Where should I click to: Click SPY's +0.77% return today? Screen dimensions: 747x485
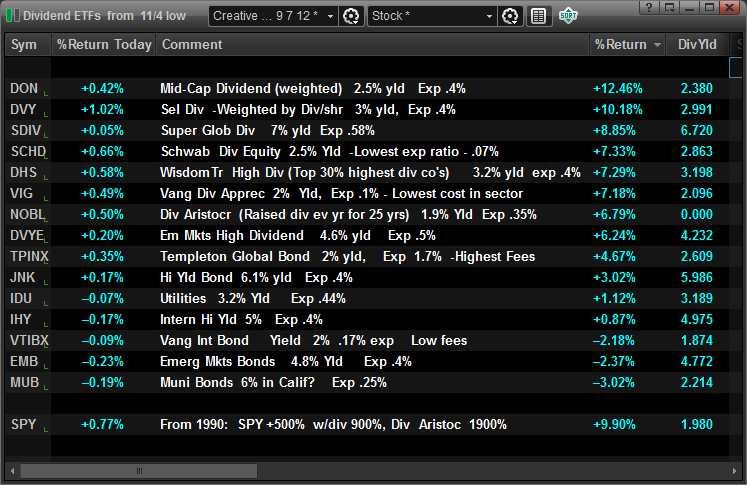102,424
